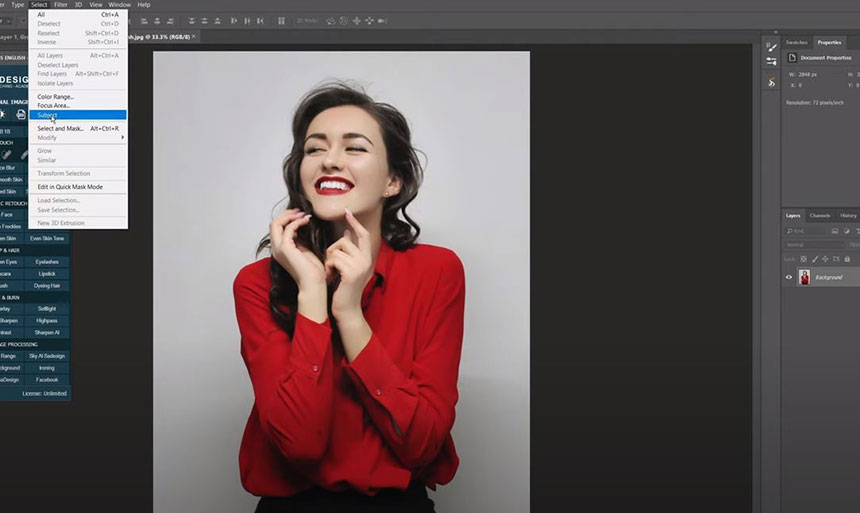
Task: Open the layer blend mode Normal dropdown
Action: point(815,245)
